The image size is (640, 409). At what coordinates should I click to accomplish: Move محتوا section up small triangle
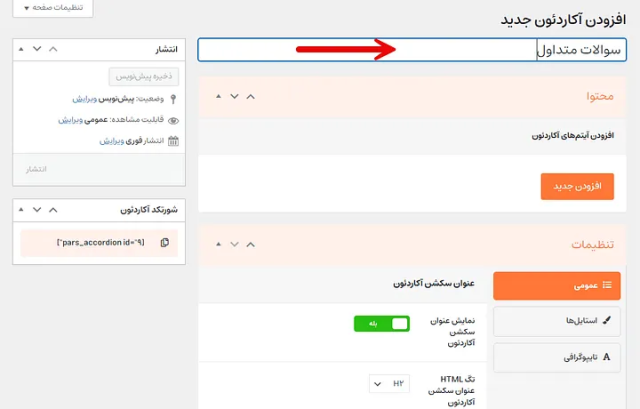(x=218, y=96)
